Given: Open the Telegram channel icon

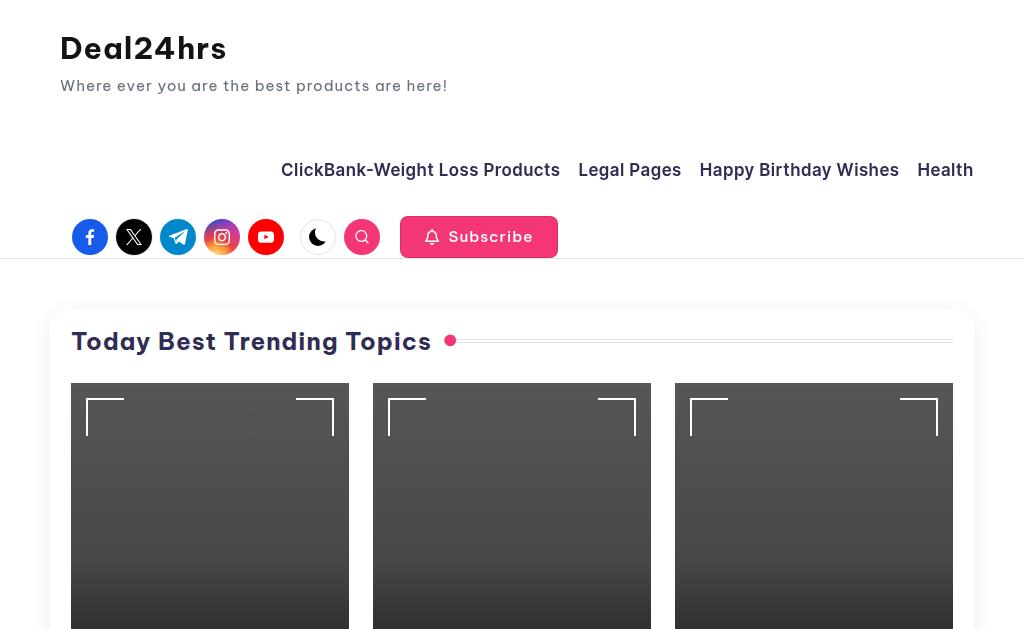Looking at the screenshot, I should pyautogui.click(x=178, y=237).
